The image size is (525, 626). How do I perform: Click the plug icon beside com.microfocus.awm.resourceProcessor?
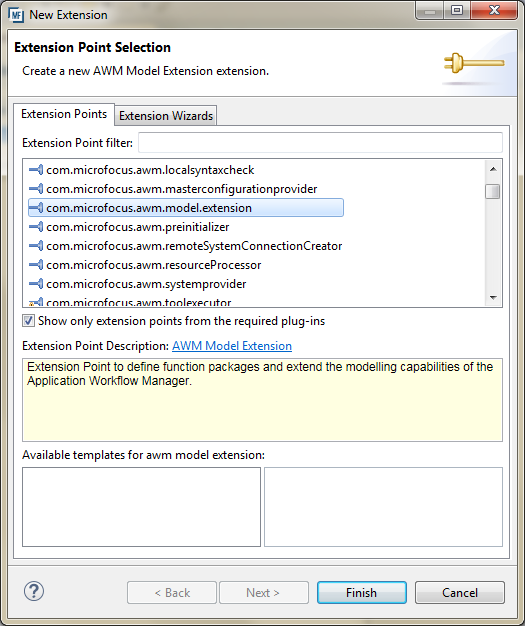tap(36, 265)
